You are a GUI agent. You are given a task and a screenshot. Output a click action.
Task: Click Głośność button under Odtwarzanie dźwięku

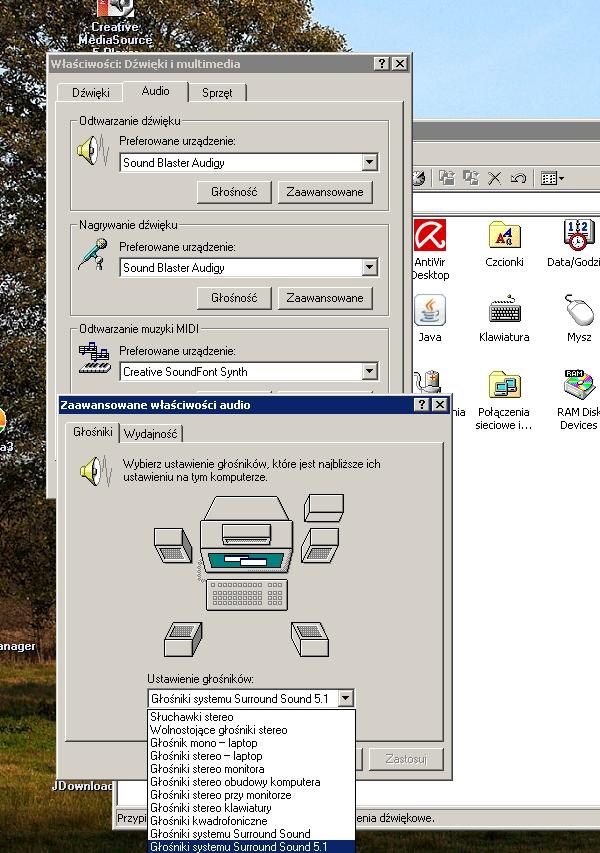click(234, 192)
